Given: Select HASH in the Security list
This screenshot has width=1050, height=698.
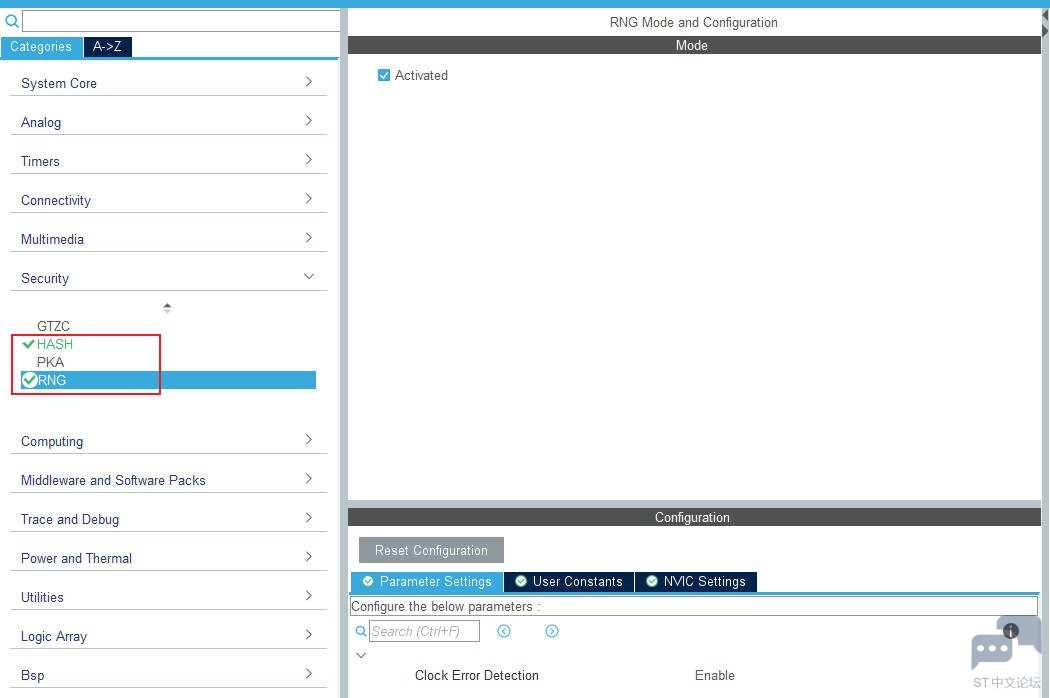Looking at the screenshot, I should click(x=54, y=344).
